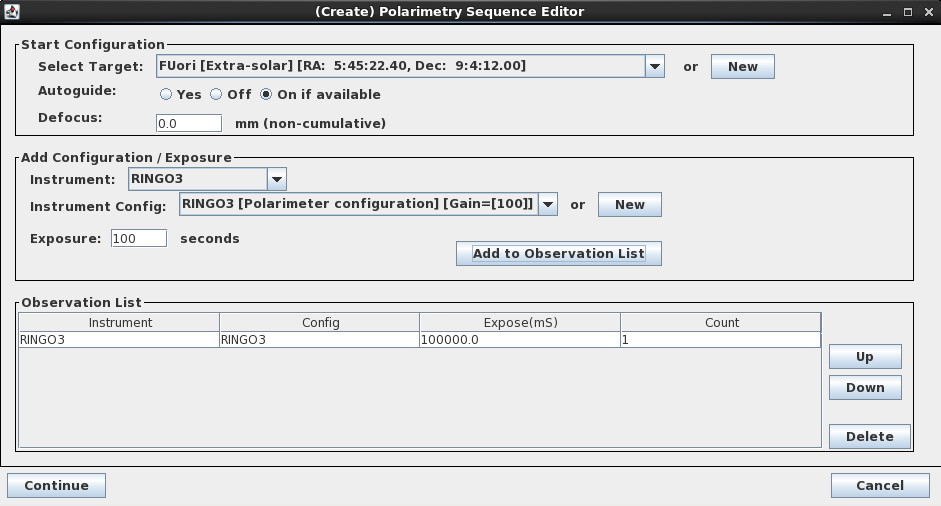941x506 pixels.
Task: Select the RINGO3 row in Observation List
Action: 419,340
